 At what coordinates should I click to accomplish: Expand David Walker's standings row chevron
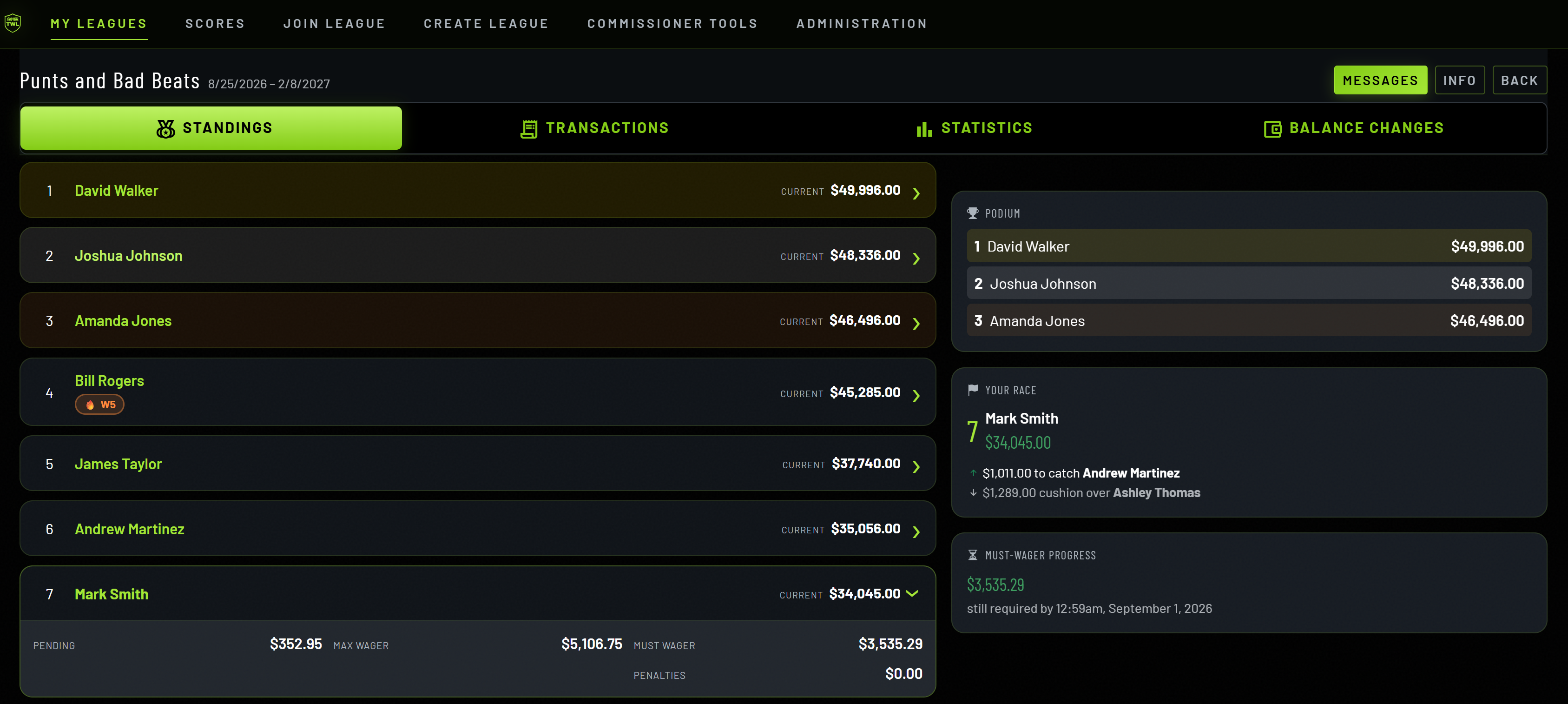point(916,193)
